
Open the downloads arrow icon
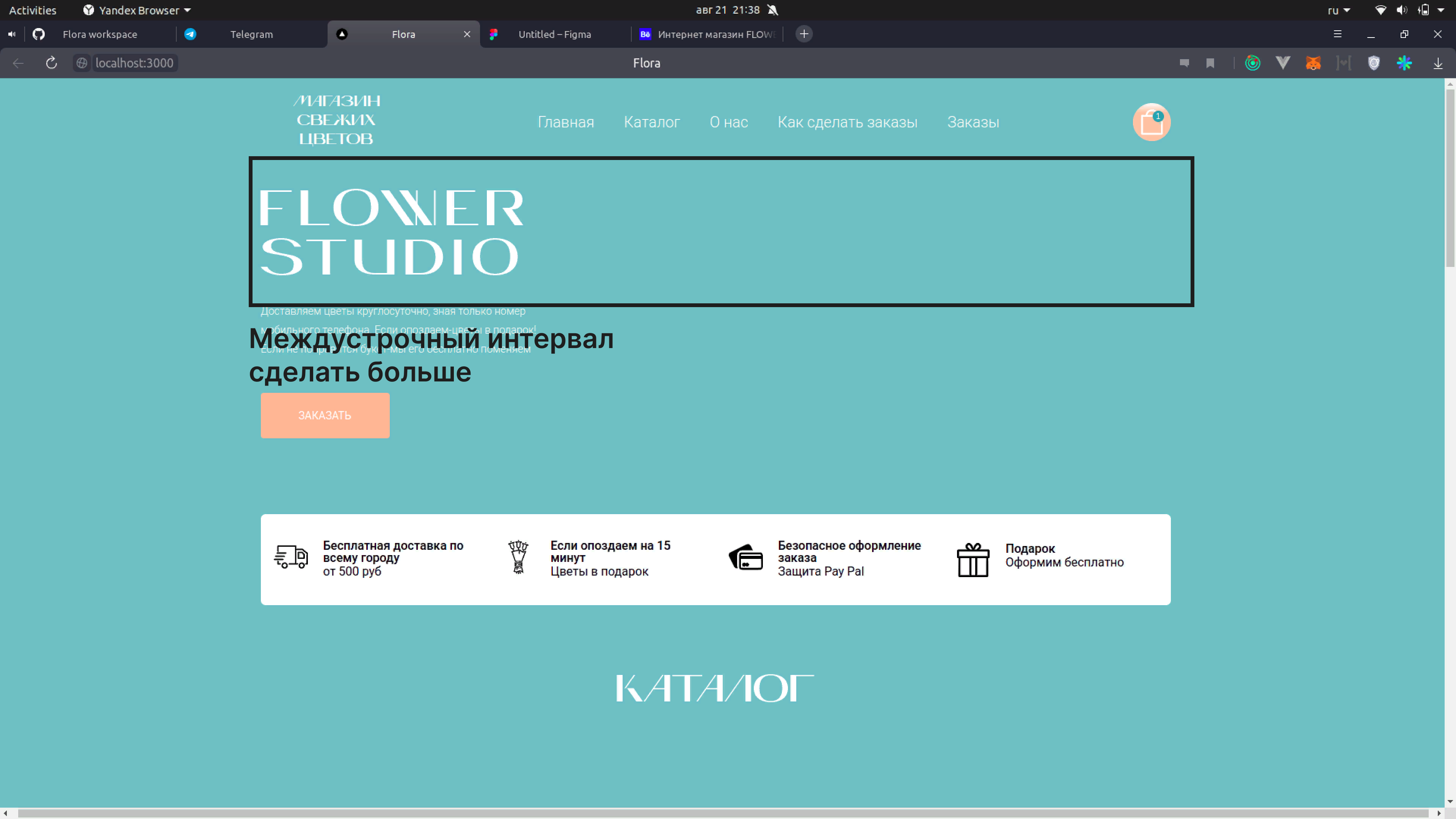coord(1437,63)
